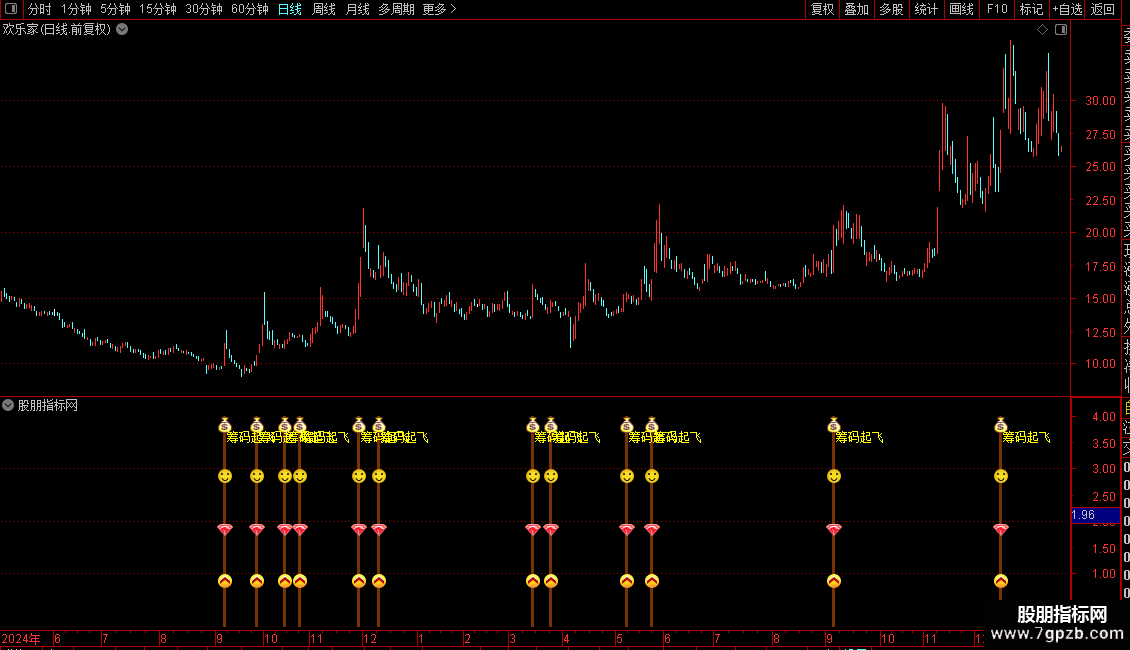The height and width of the screenshot is (650, 1130).
Task: Click the money bag icon of the last signal
Action: pos(1001,424)
